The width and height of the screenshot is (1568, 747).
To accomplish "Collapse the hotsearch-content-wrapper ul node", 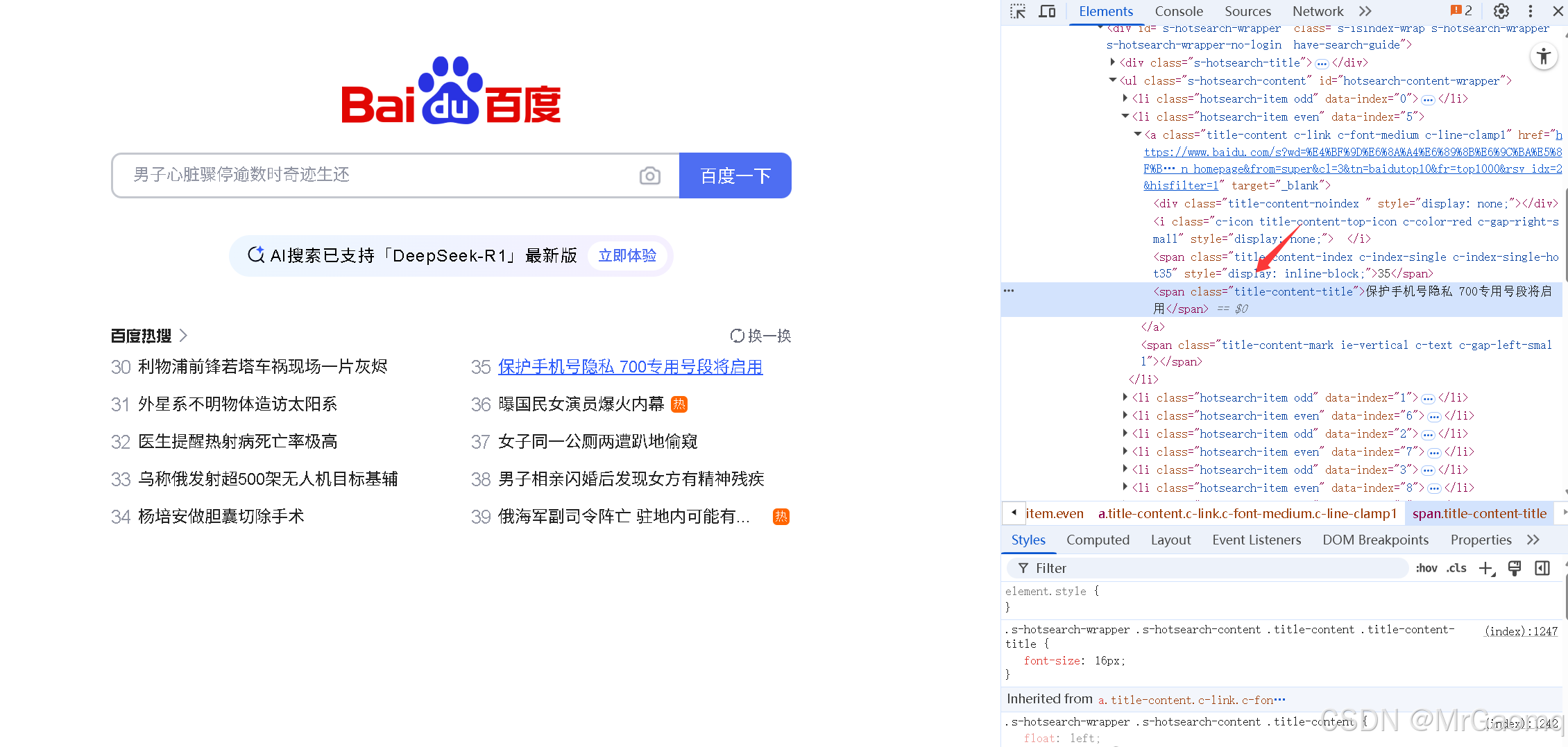I will [1113, 80].
